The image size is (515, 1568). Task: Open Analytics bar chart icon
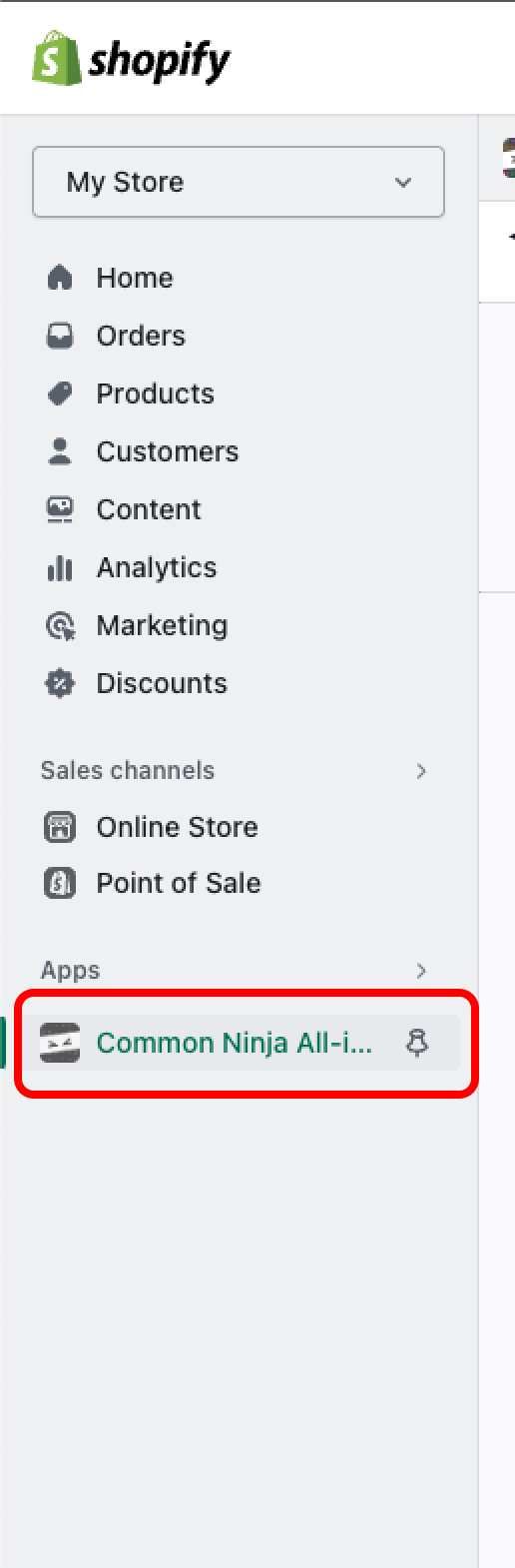pyautogui.click(x=60, y=567)
